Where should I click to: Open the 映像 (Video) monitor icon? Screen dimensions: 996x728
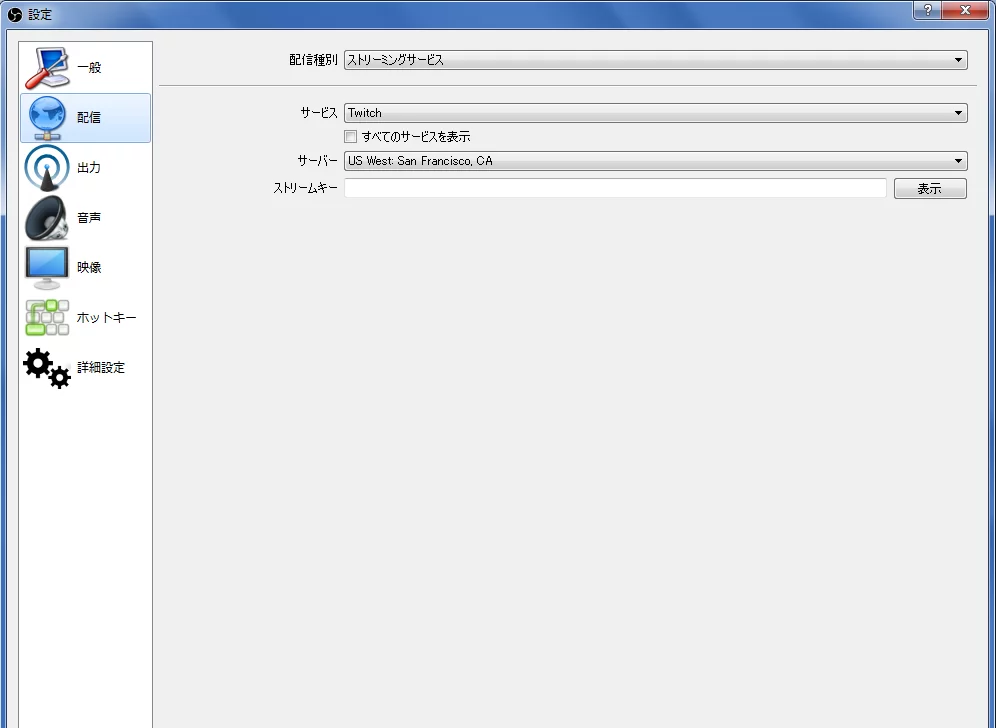[x=47, y=267]
